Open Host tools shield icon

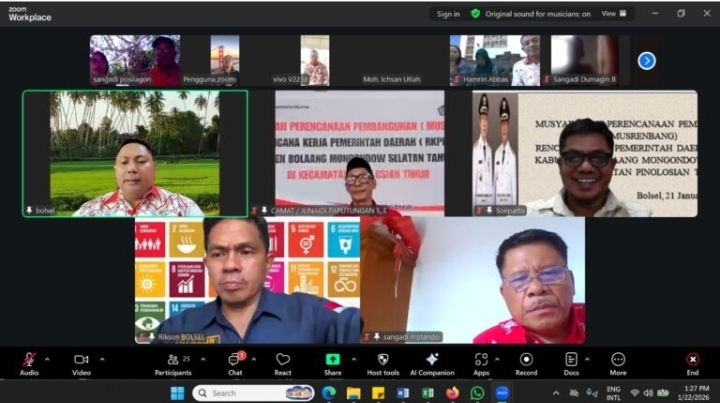[382, 360]
